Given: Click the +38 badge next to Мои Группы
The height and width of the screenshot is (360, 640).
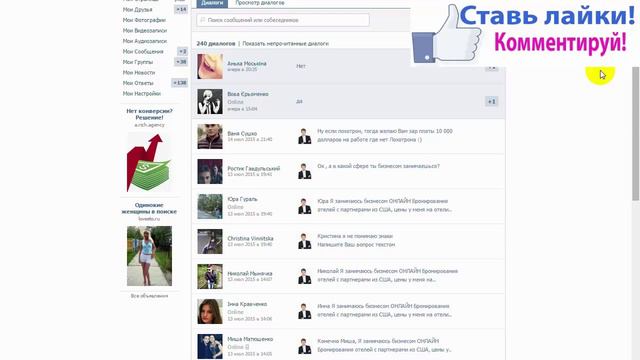Looking at the screenshot, I should click(181, 62).
